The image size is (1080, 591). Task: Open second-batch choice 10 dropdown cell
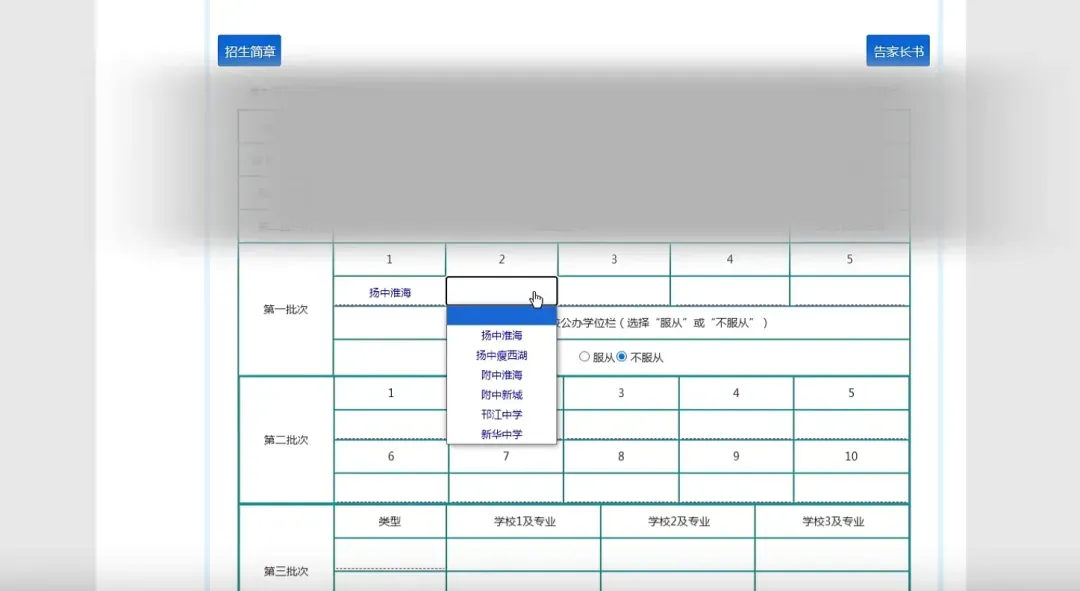point(851,488)
